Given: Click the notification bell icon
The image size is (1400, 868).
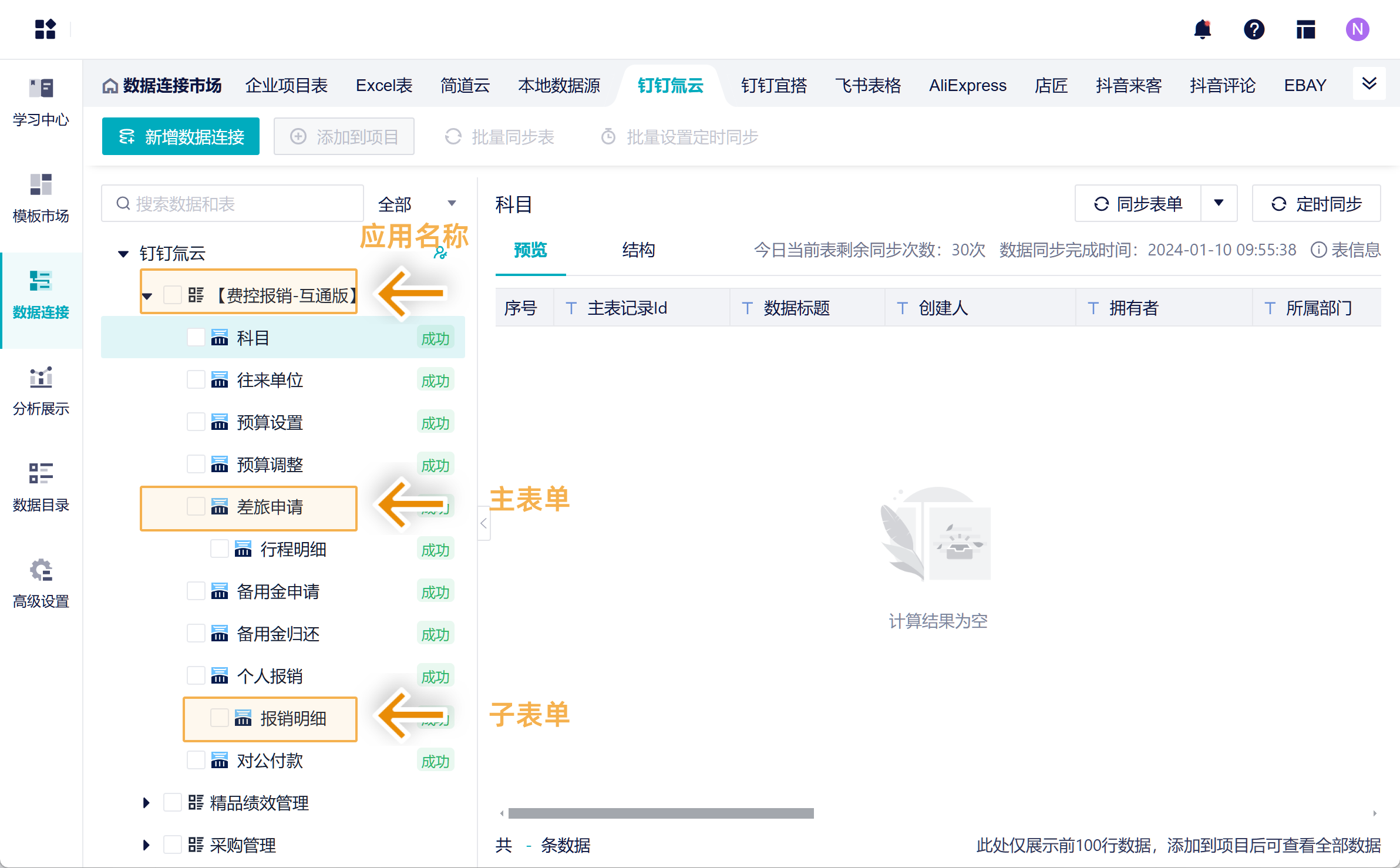Looking at the screenshot, I should click(1202, 29).
